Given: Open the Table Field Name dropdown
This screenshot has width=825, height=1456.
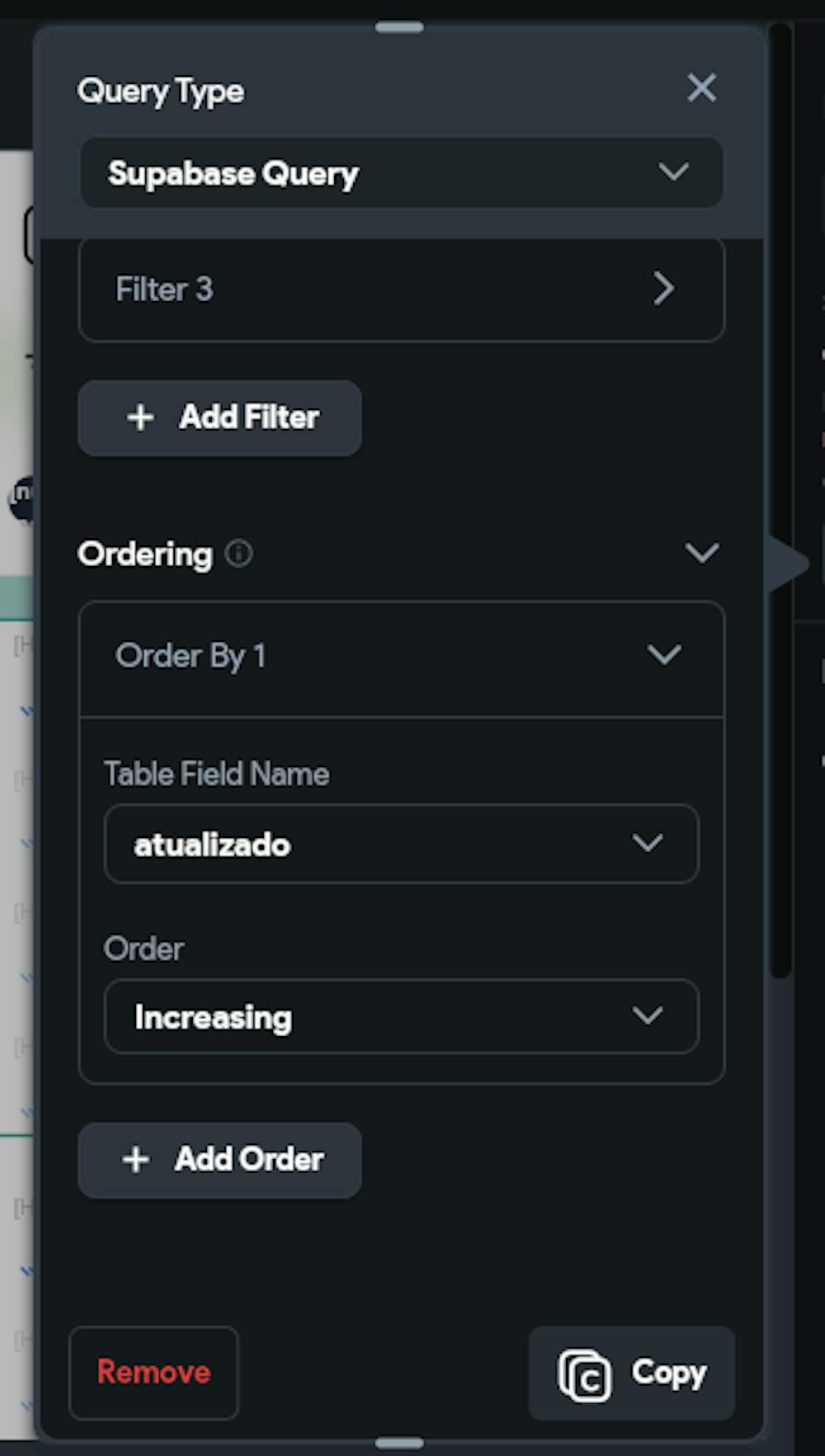Looking at the screenshot, I should click(x=401, y=844).
